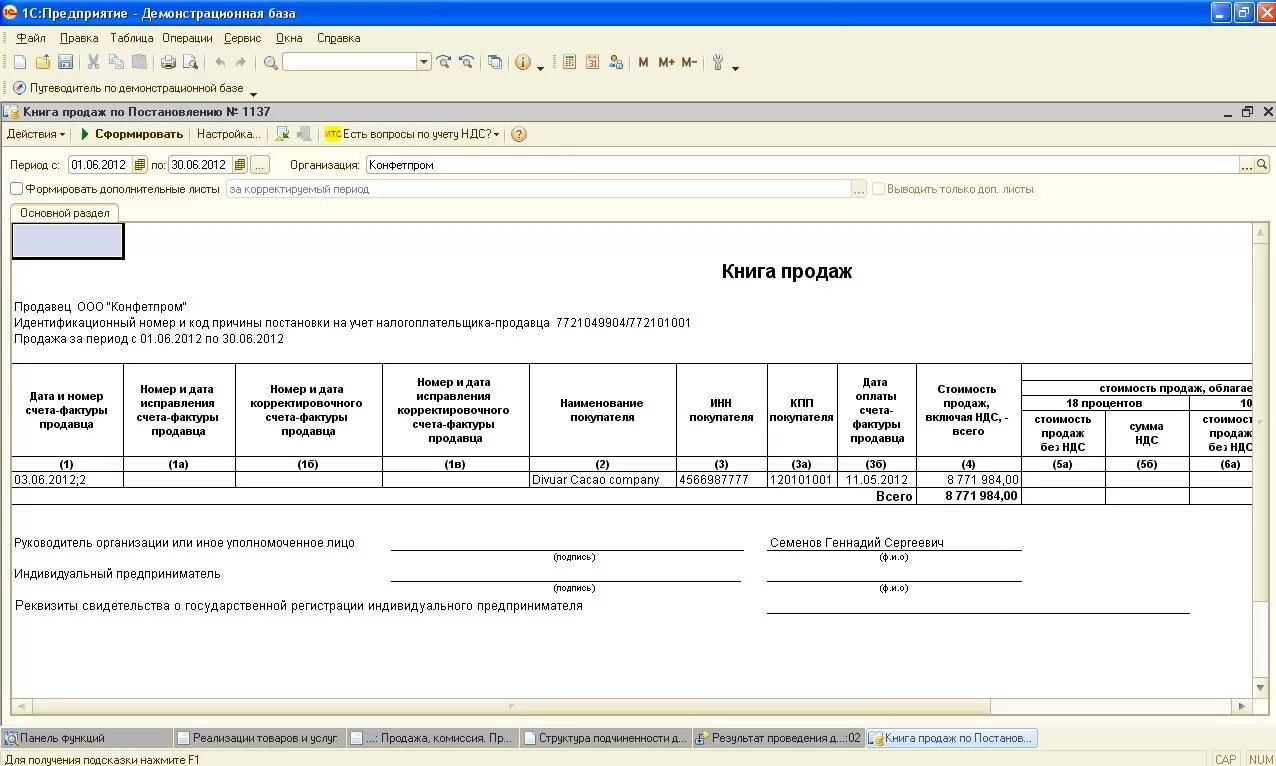Click the Find next icon
This screenshot has height=766, width=1276.
[x=444, y=62]
